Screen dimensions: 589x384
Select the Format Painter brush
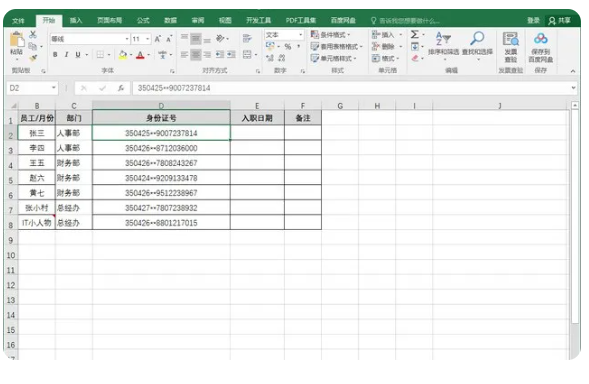33,57
